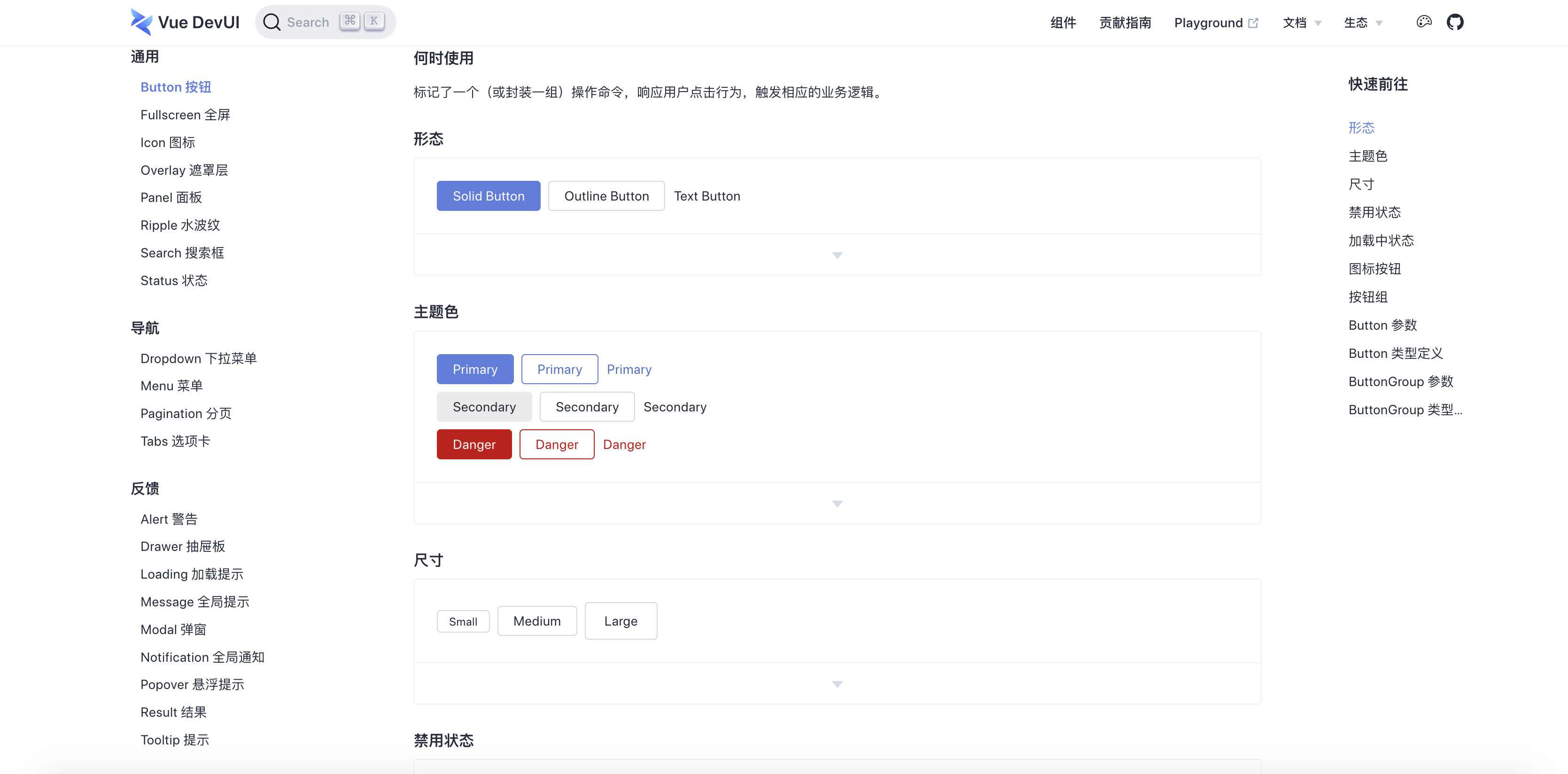Click the solid red Danger button

[474, 444]
